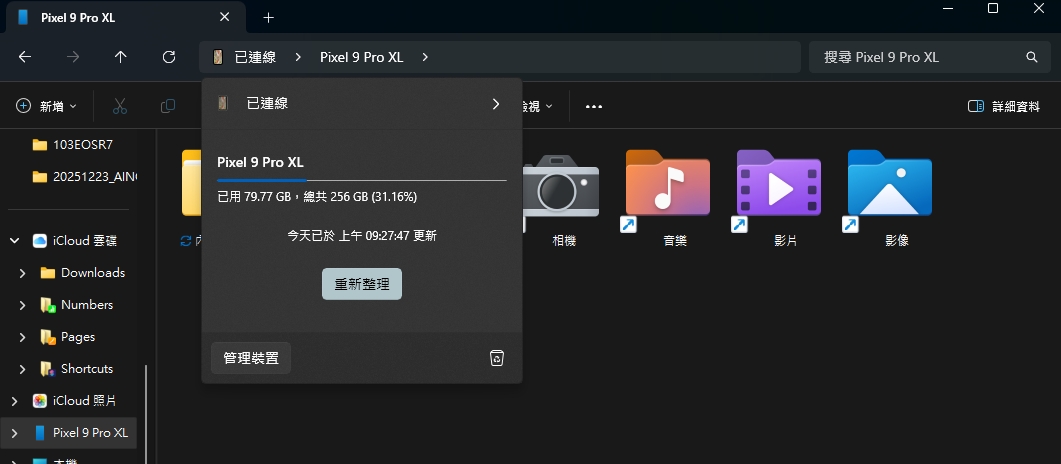Viewport: 1061px width, 464px height.
Task: Expand chevron after 已連線 in address bar
Action: 298,57
